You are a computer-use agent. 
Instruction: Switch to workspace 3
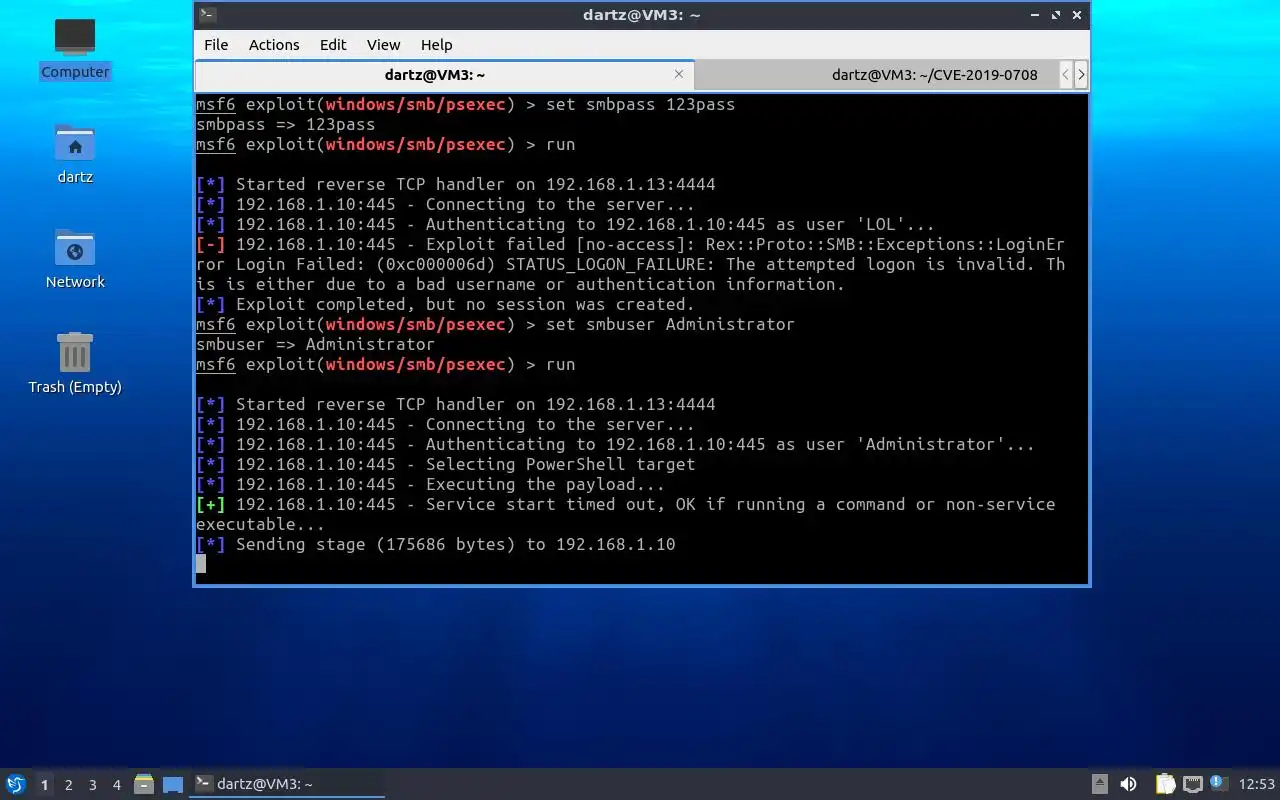point(92,785)
